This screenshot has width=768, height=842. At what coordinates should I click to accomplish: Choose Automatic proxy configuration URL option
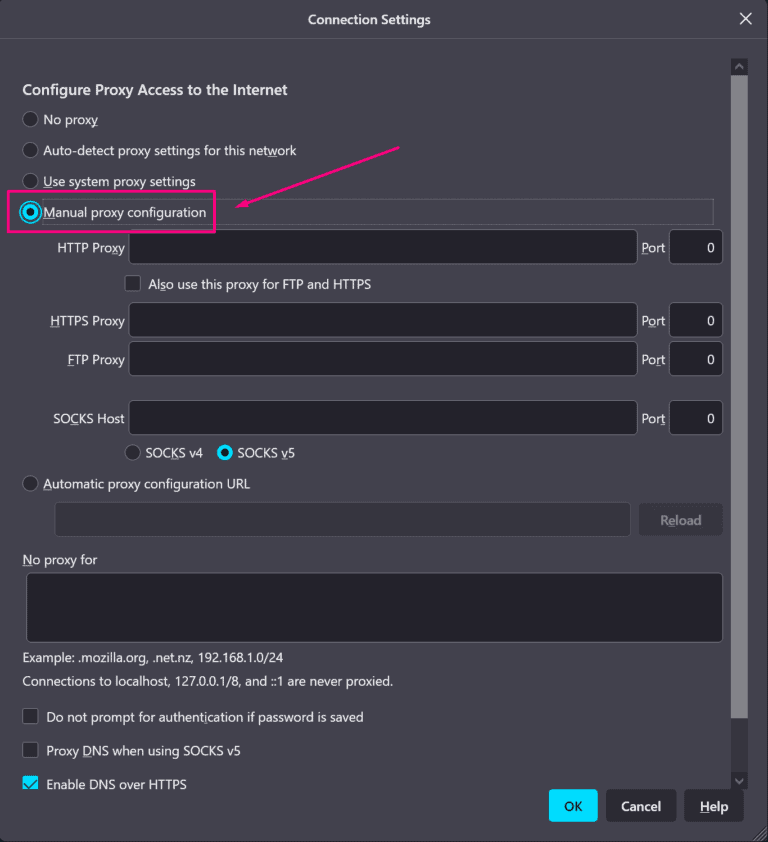pos(31,484)
